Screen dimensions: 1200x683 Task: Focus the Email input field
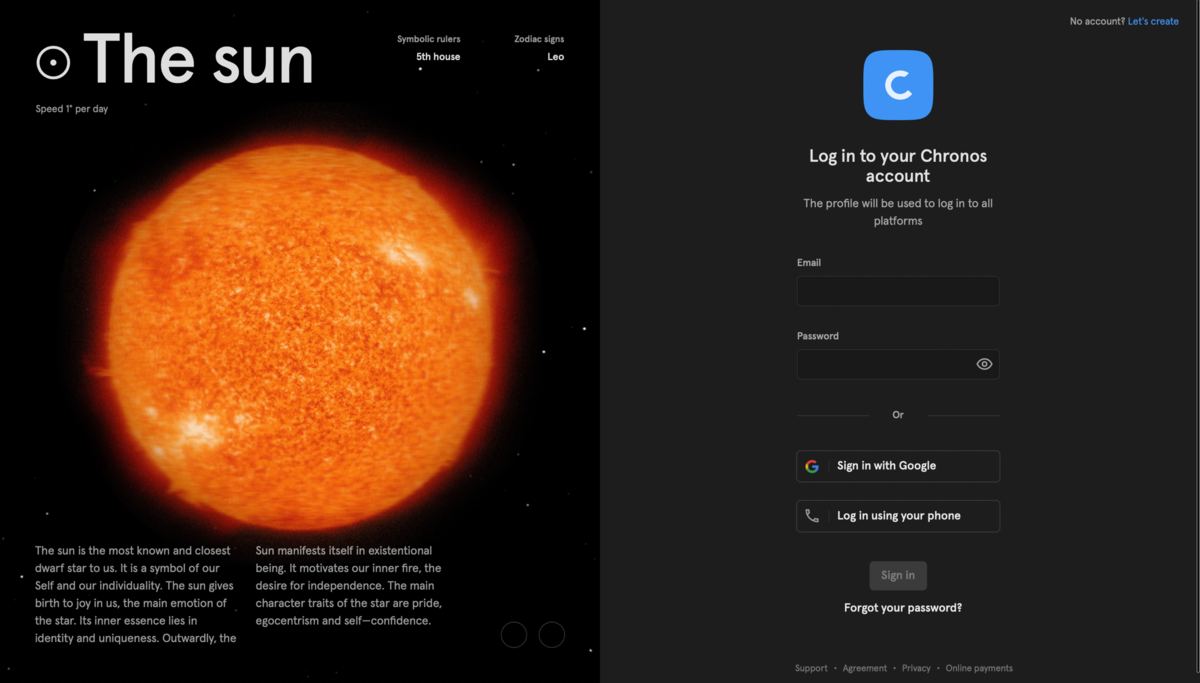click(x=898, y=291)
